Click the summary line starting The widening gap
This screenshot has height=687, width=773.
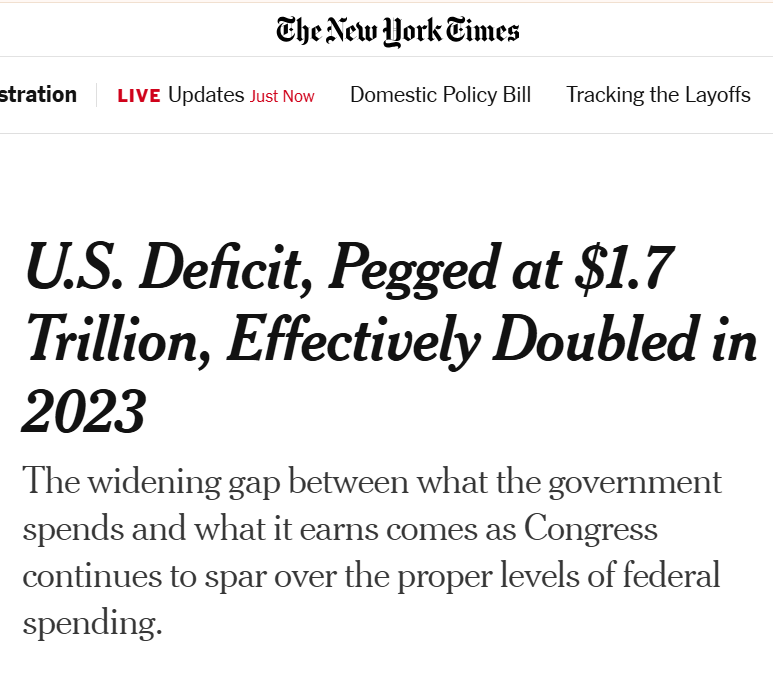(x=372, y=482)
